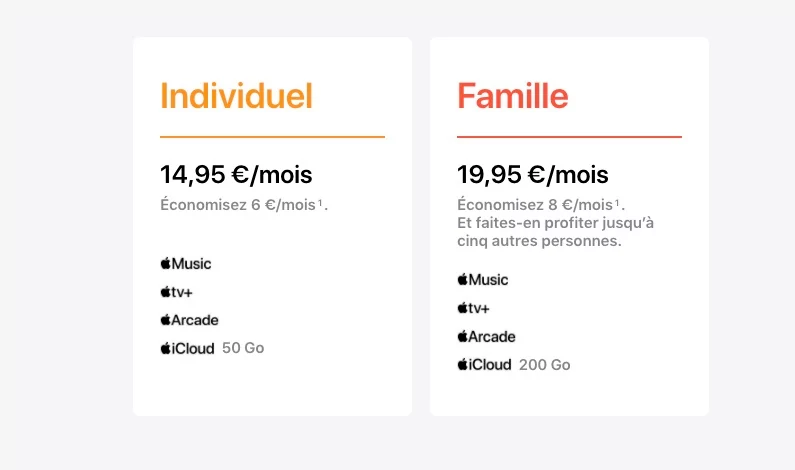This screenshot has height=470, width=795.
Task: Click the 200 Go storage label
Action: click(545, 365)
